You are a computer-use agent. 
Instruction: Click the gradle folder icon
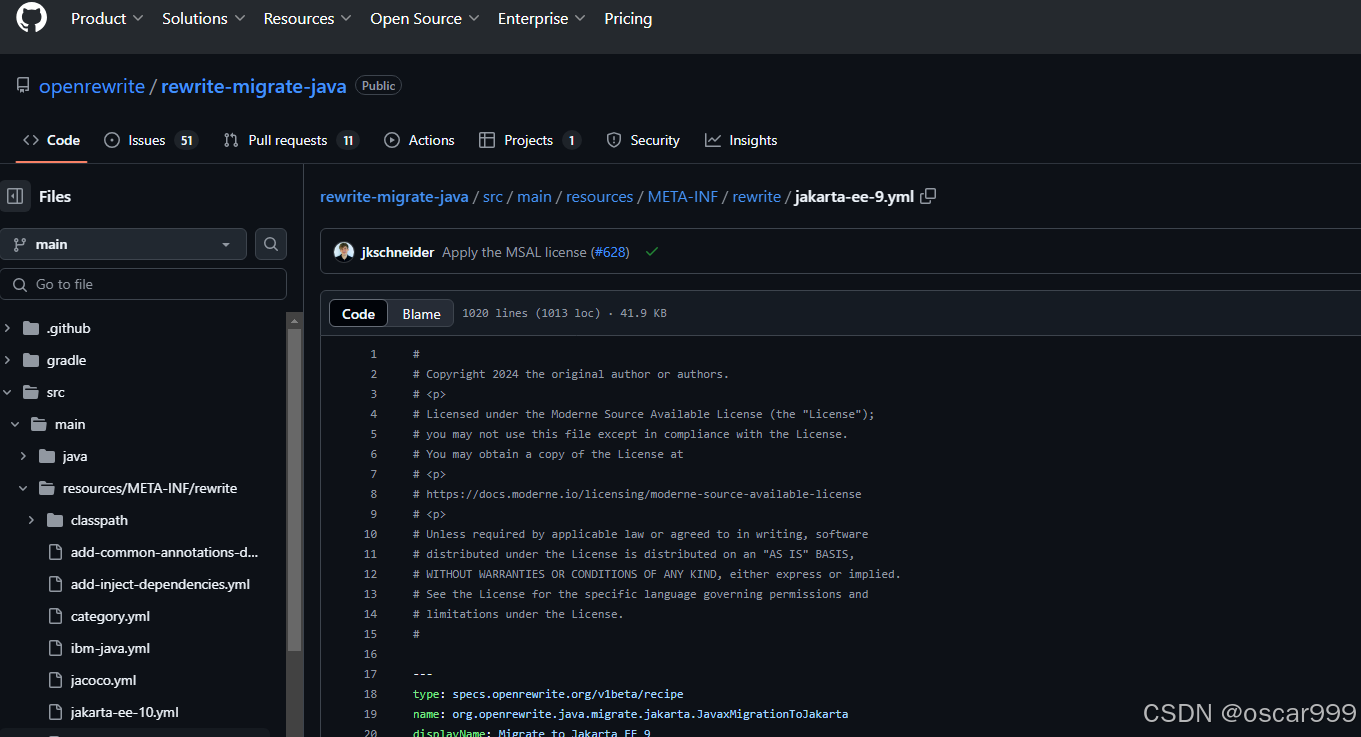click(x=30, y=360)
